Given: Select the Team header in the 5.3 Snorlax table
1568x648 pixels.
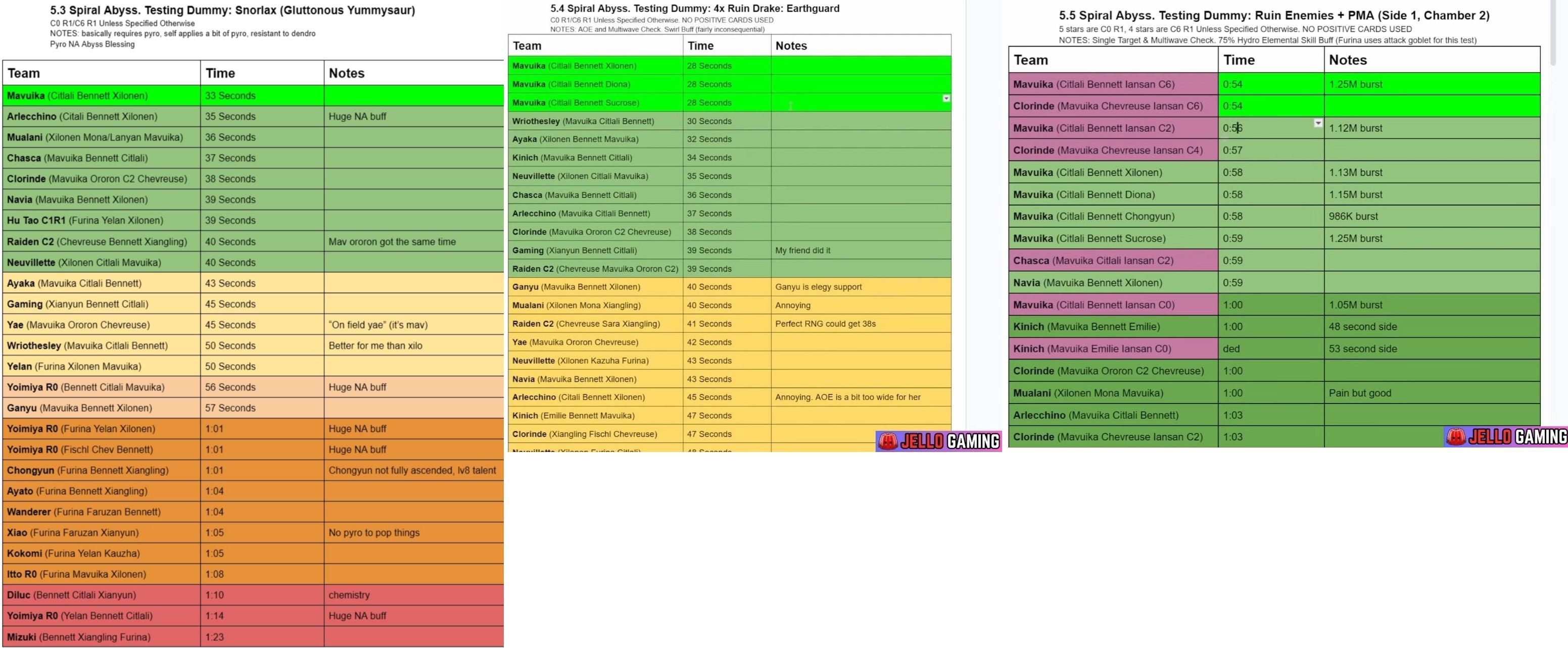Looking at the screenshot, I should click(x=102, y=73).
